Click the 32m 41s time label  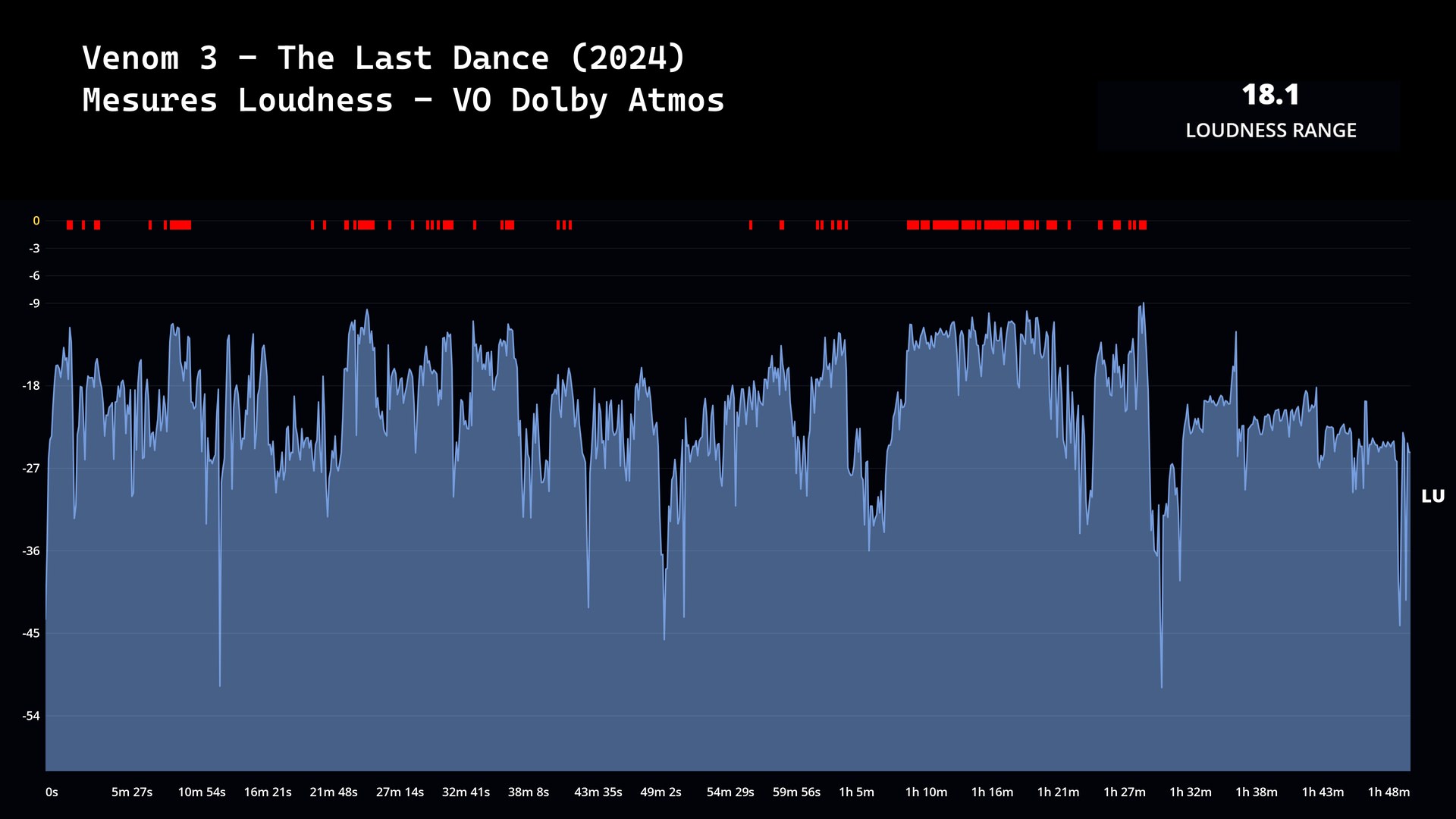point(466,792)
